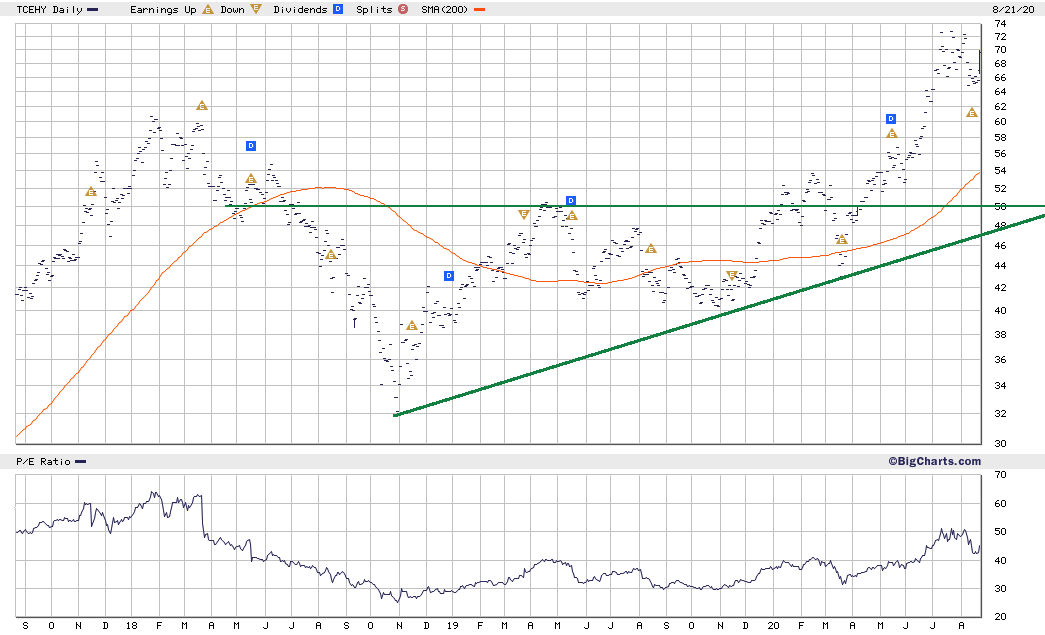Click the P/E Ratio panel label

click(43, 461)
